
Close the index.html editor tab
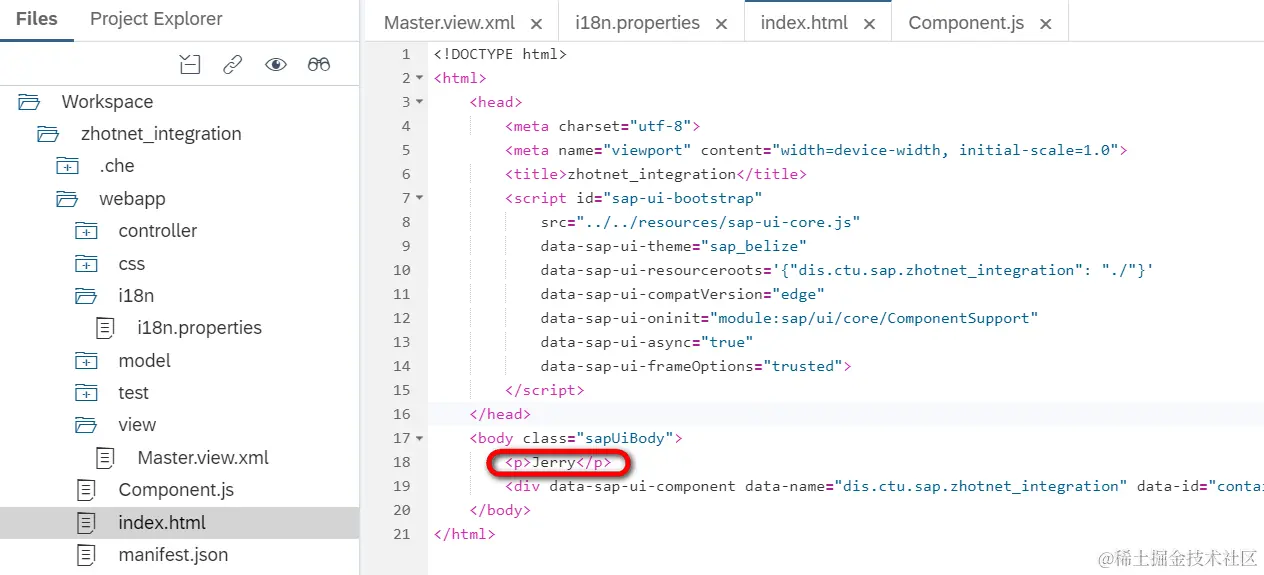[869, 24]
